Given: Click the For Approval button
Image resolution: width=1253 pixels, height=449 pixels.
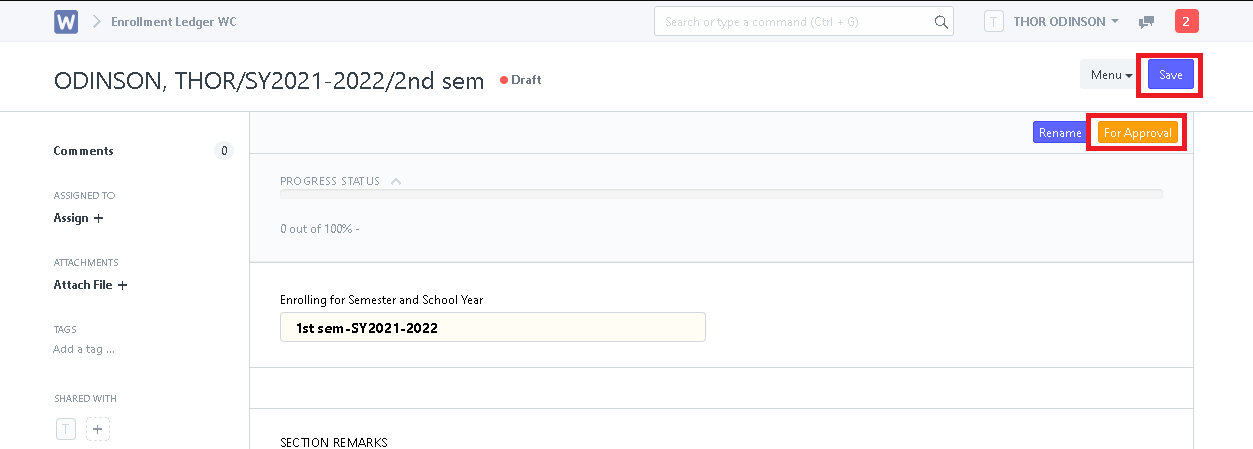Looking at the screenshot, I should click(1138, 132).
